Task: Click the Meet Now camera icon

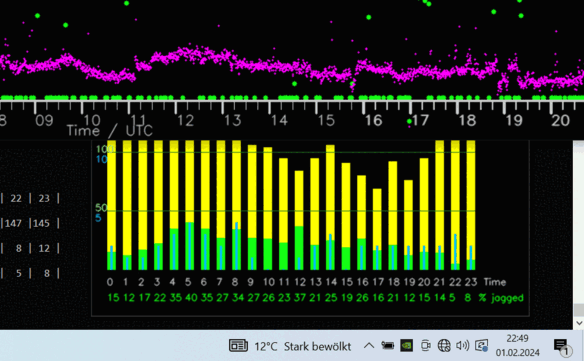Action: (425, 346)
